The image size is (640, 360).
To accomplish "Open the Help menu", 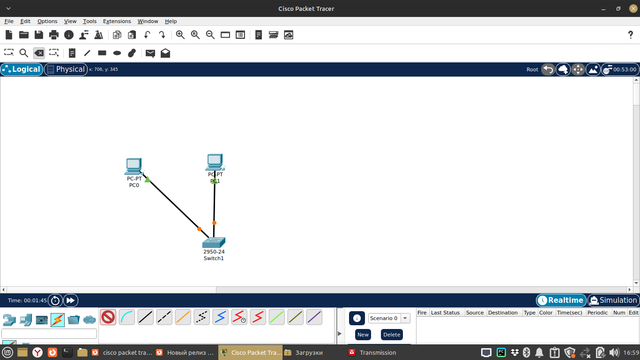I will point(171,21).
